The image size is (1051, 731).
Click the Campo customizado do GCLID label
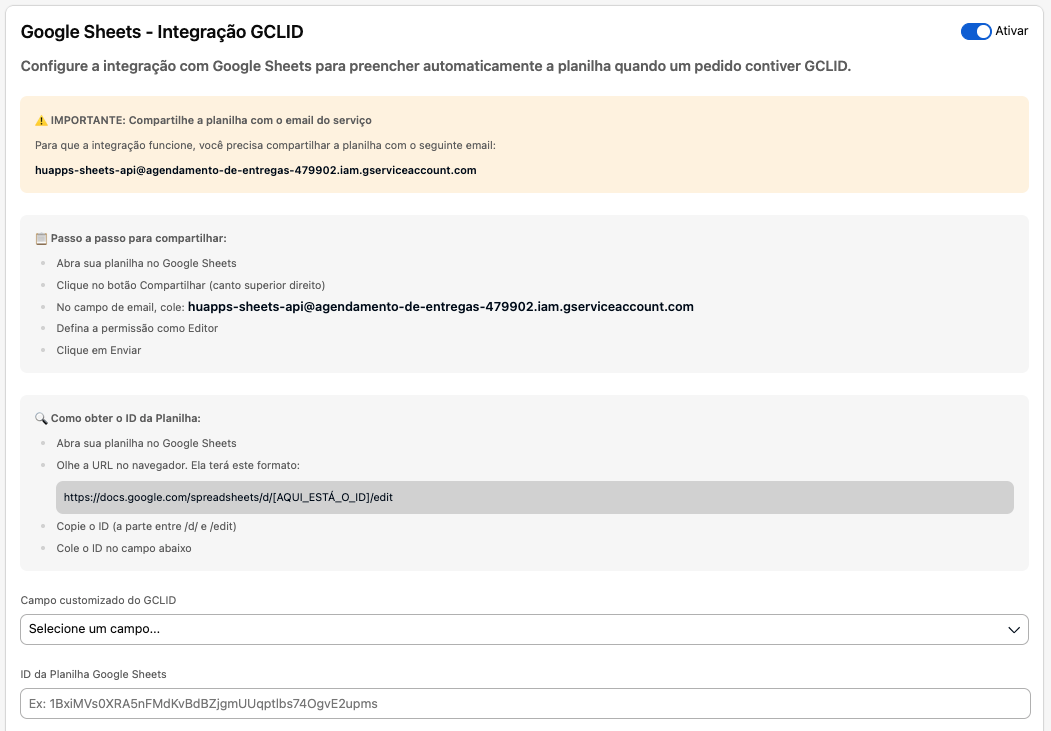[x=99, y=600]
